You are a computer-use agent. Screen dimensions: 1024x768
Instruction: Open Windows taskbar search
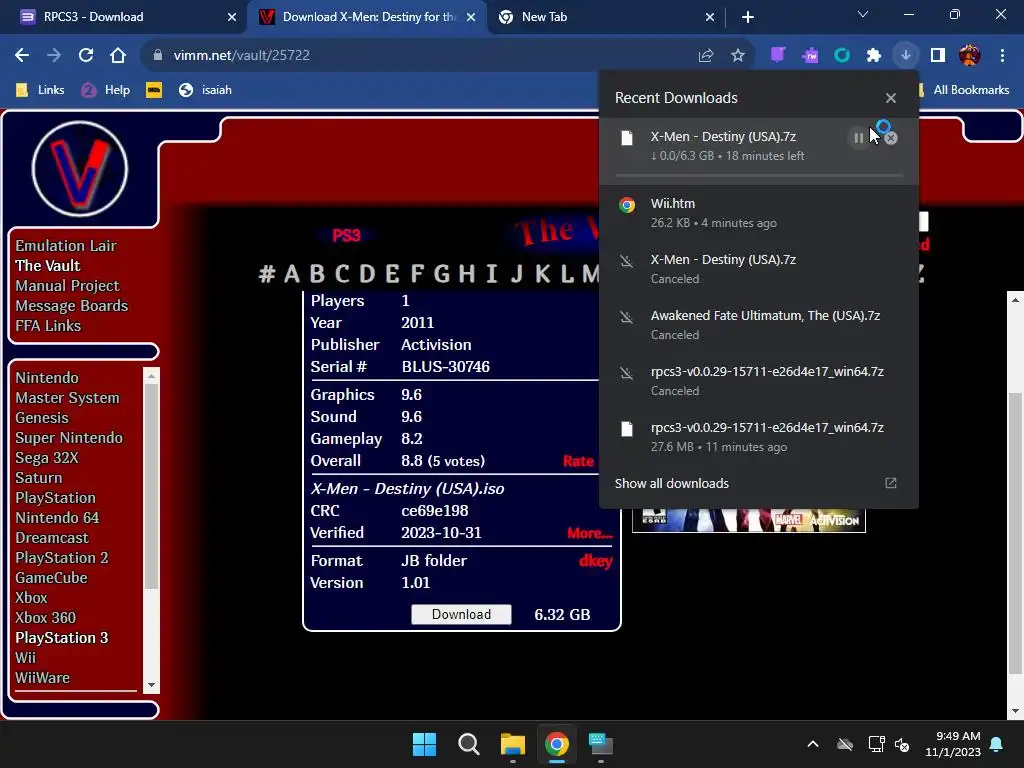(x=469, y=744)
